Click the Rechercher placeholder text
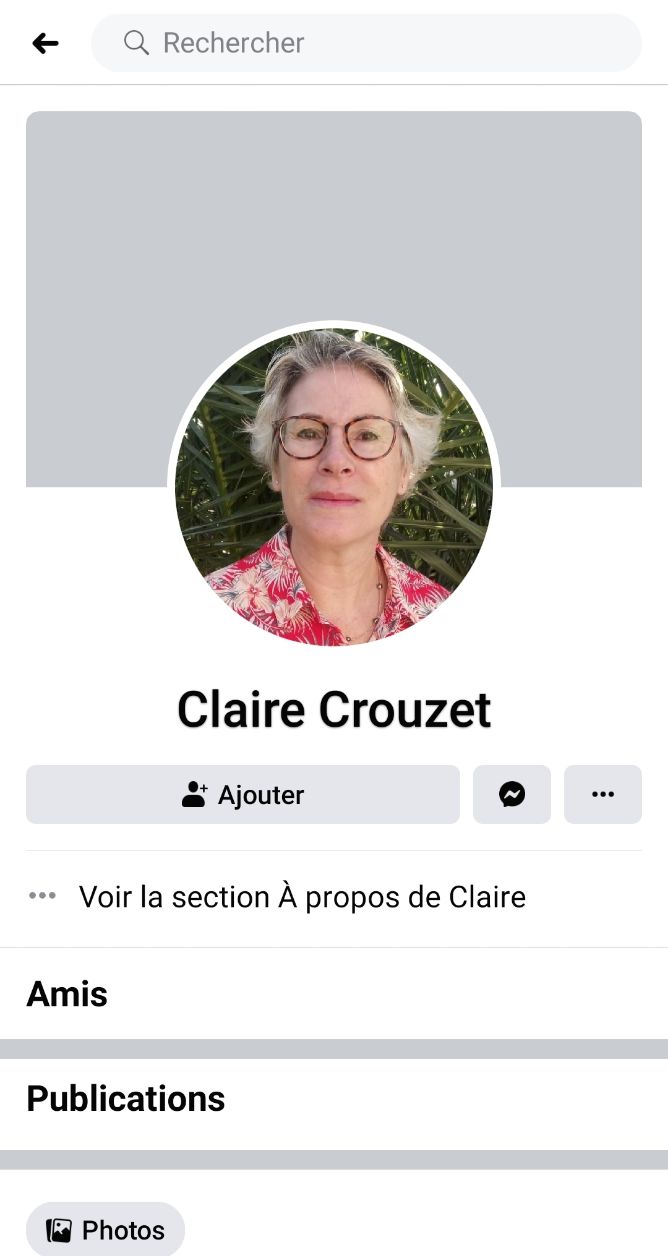The image size is (668, 1256). click(x=233, y=43)
